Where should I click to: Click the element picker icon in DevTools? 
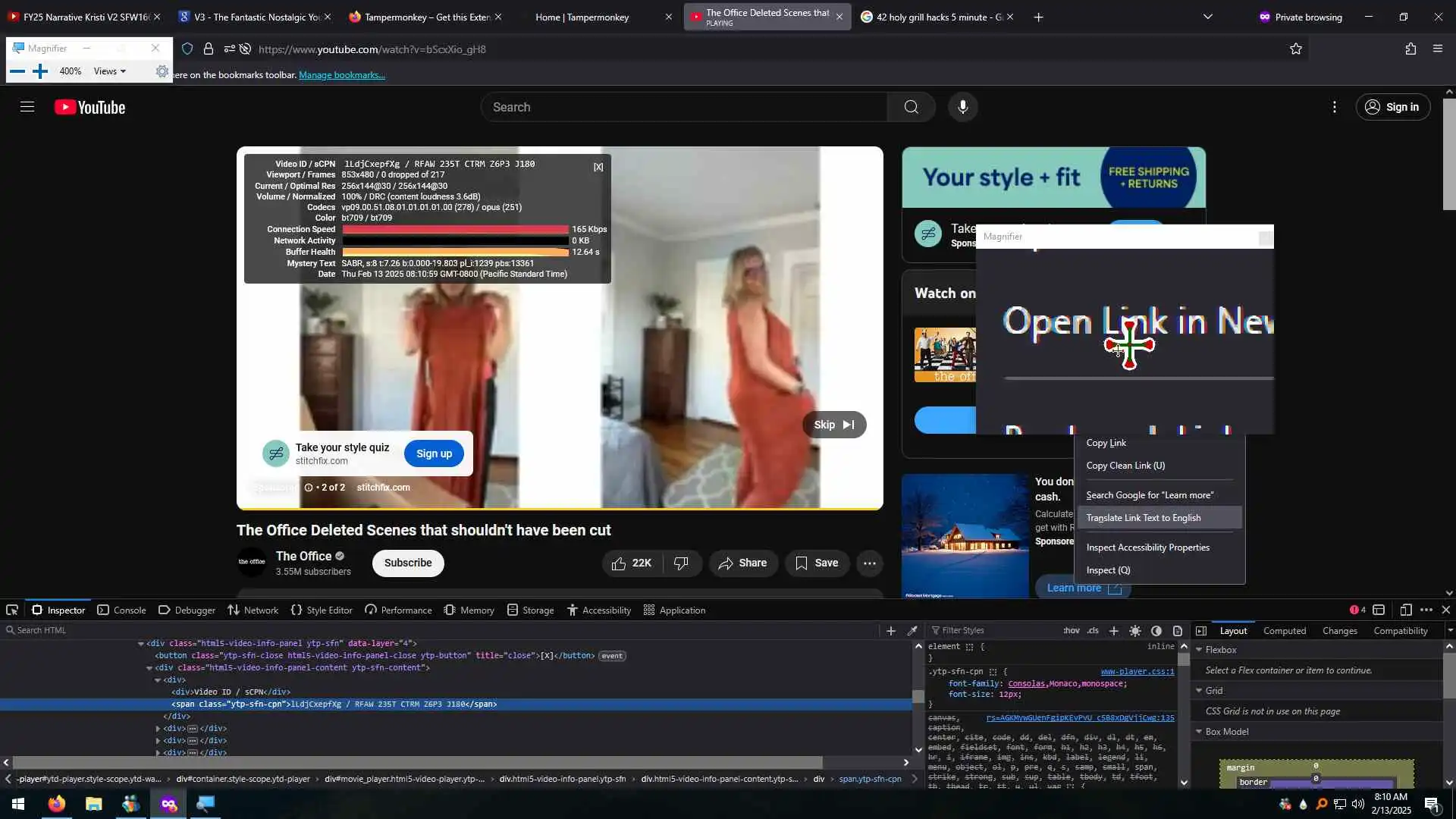[x=12, y=610]
